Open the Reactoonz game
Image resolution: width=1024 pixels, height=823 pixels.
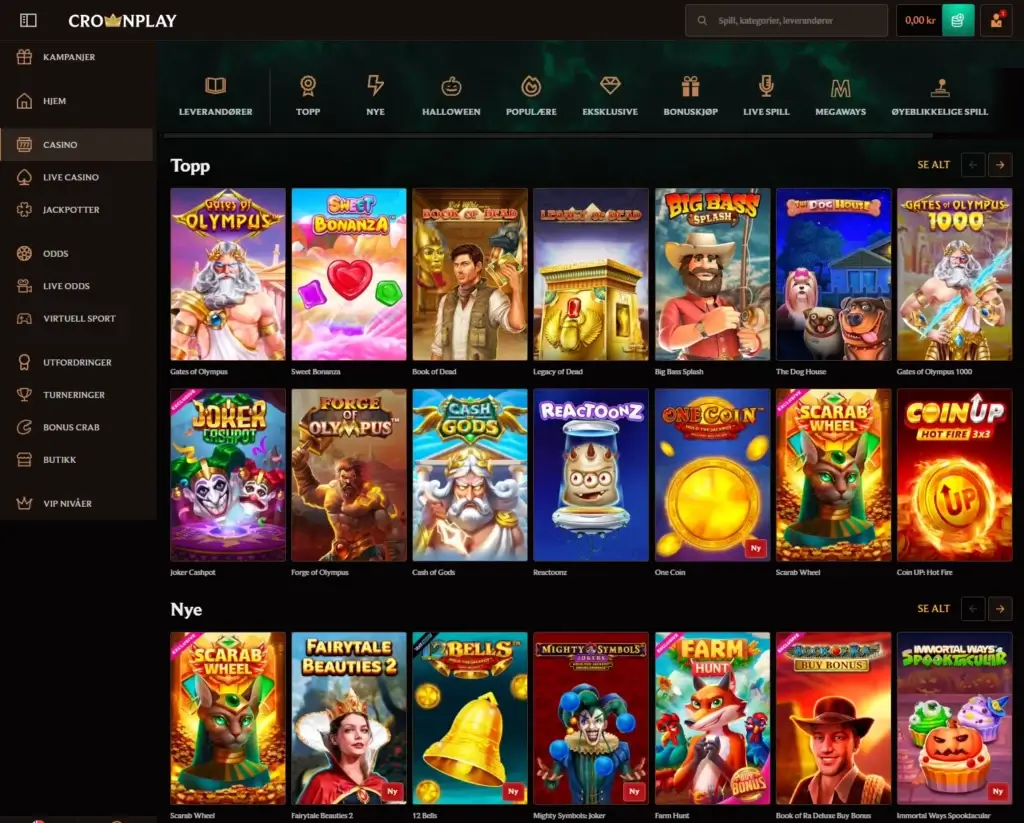[x=591, y=475]
